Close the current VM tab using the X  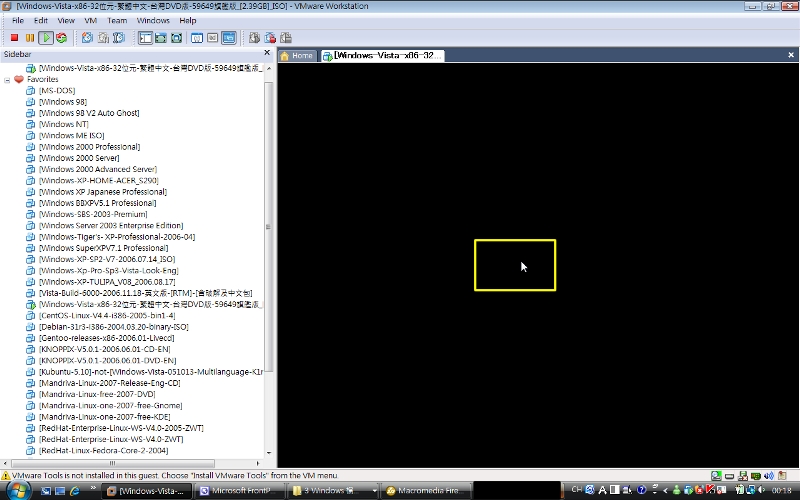(791, 55)
